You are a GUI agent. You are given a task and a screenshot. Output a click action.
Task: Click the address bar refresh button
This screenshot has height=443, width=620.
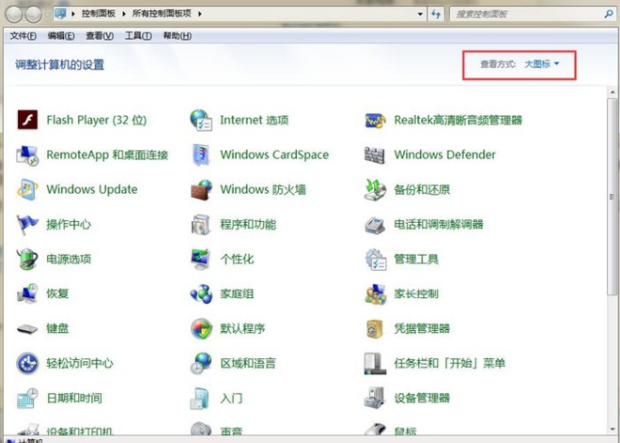(x=436, y=14)
